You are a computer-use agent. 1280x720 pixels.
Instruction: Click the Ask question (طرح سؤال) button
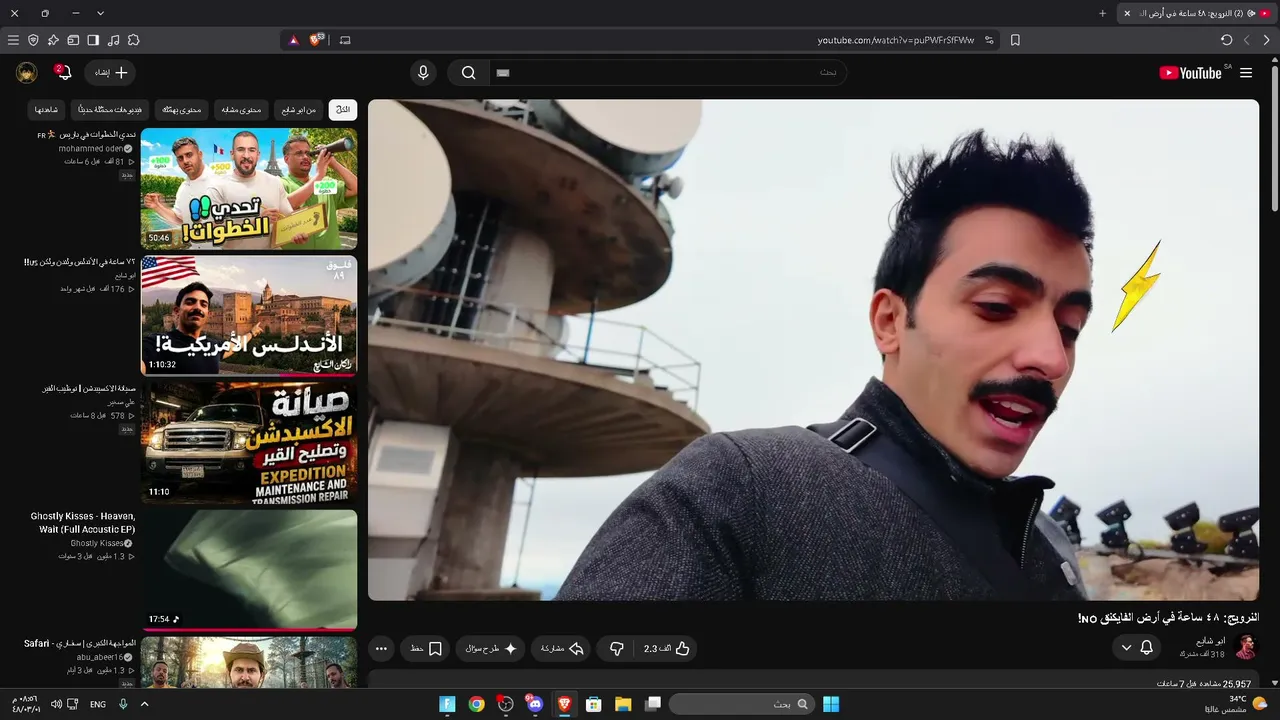coord(490,649)
